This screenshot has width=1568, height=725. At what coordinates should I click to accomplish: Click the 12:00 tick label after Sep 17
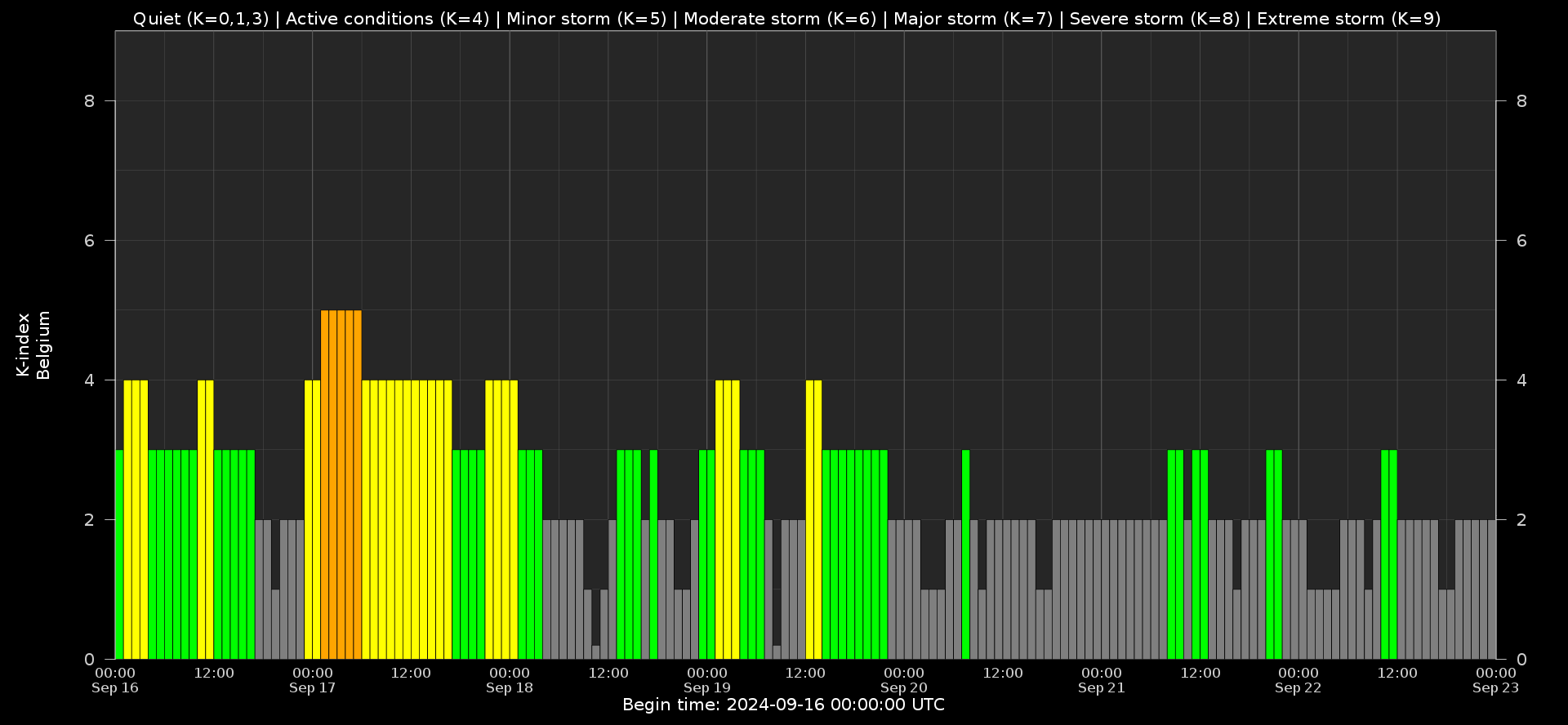[411, 673]
